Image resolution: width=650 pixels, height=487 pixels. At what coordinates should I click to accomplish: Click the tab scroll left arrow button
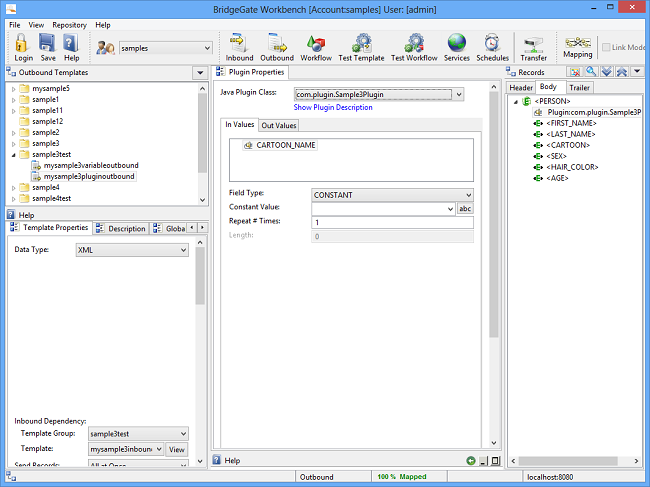click(192, 228)
